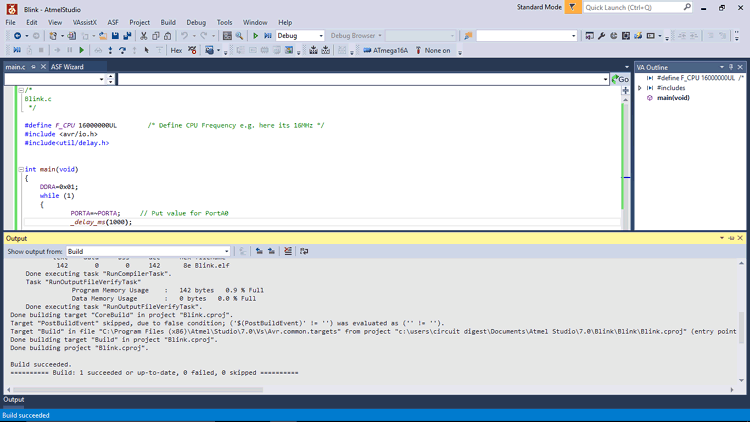This screenshot has height=422, width=750.
Task: Click Standard Mode label
Action: click(x=539, y=7)
